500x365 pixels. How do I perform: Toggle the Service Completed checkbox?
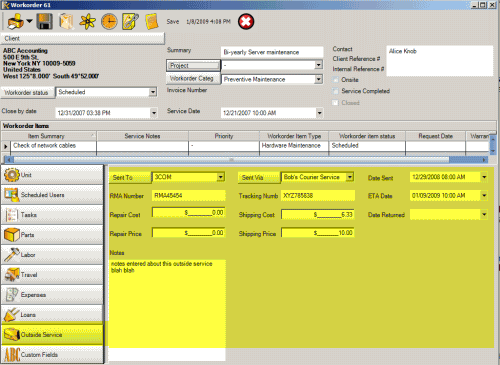[335, 91]
